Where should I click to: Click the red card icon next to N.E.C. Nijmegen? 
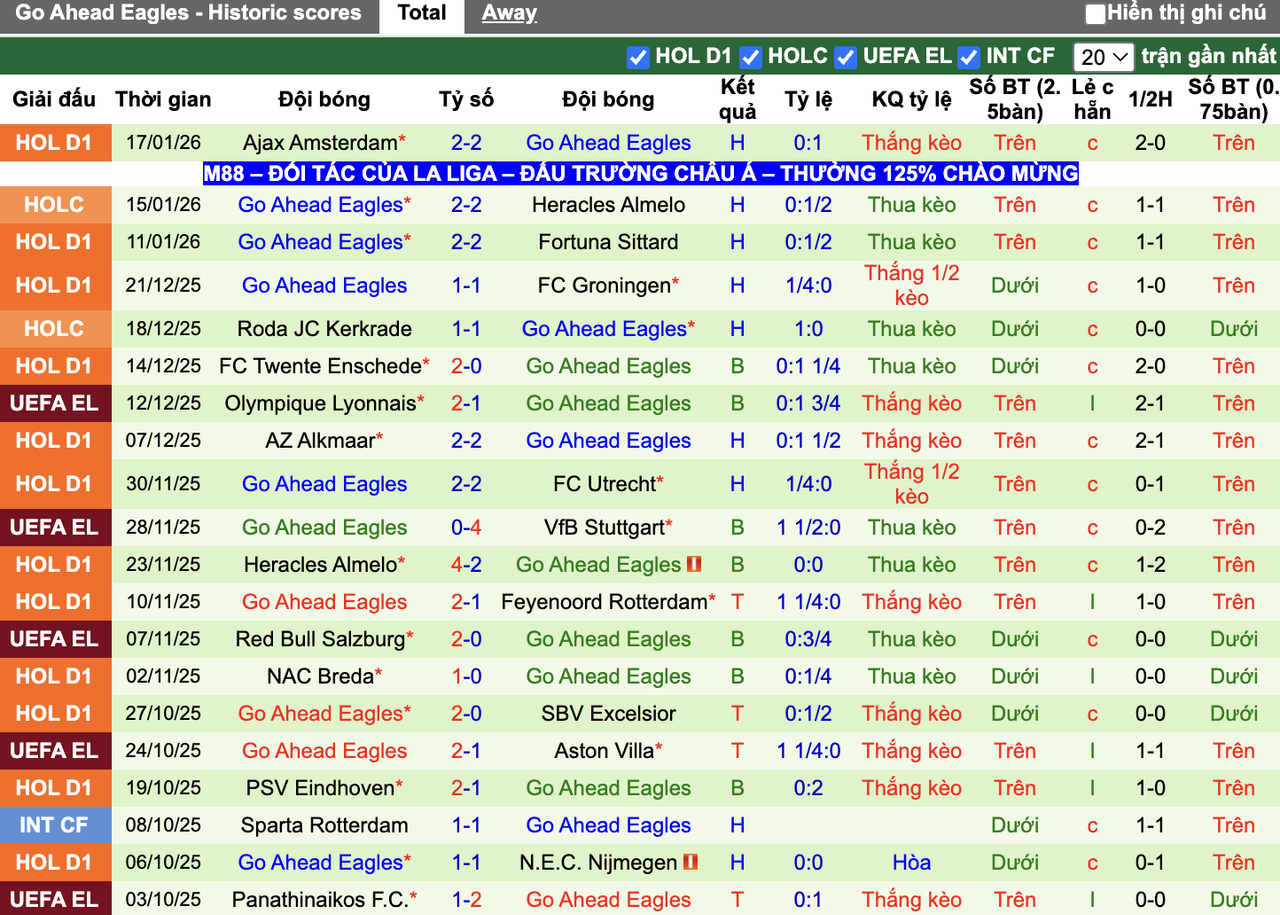(690, 862)
